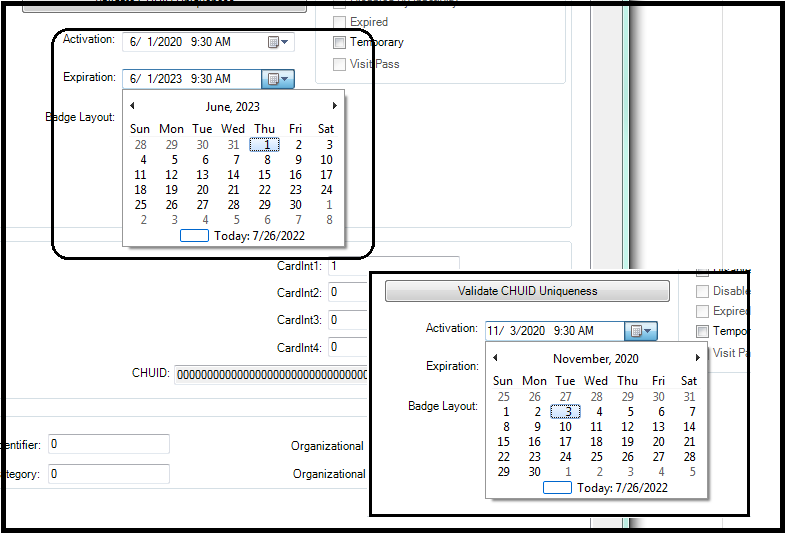Click Today box in June 2023 calendar
The image size is (786, 533).
coord(194,236)
